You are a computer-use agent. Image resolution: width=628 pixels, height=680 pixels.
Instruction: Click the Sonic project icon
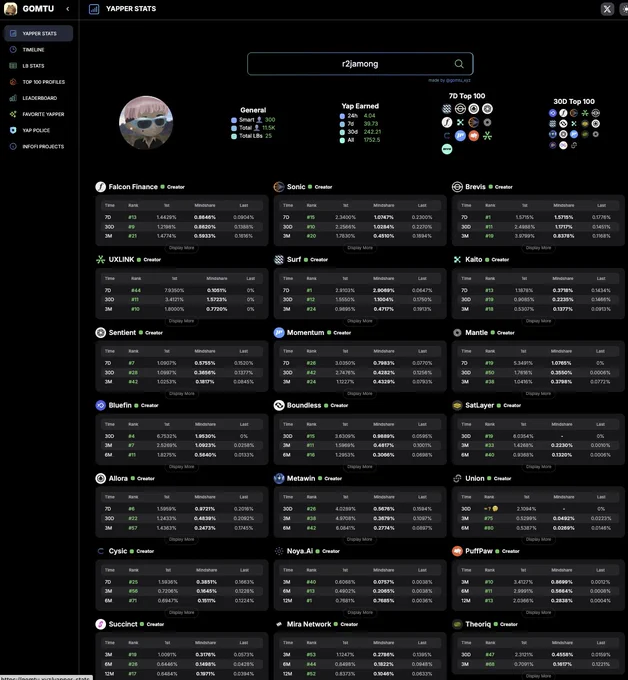(279, 187)
